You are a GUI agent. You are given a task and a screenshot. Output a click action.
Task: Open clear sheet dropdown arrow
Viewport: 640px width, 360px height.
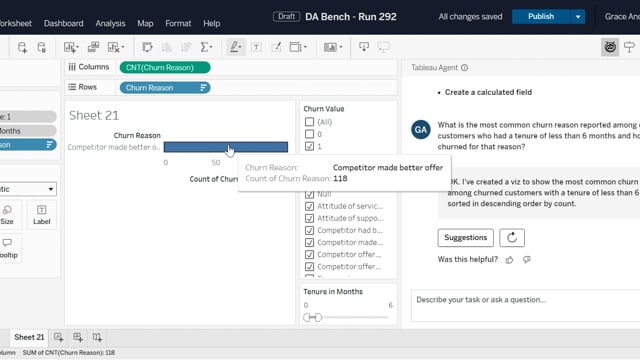pos(122,47)
